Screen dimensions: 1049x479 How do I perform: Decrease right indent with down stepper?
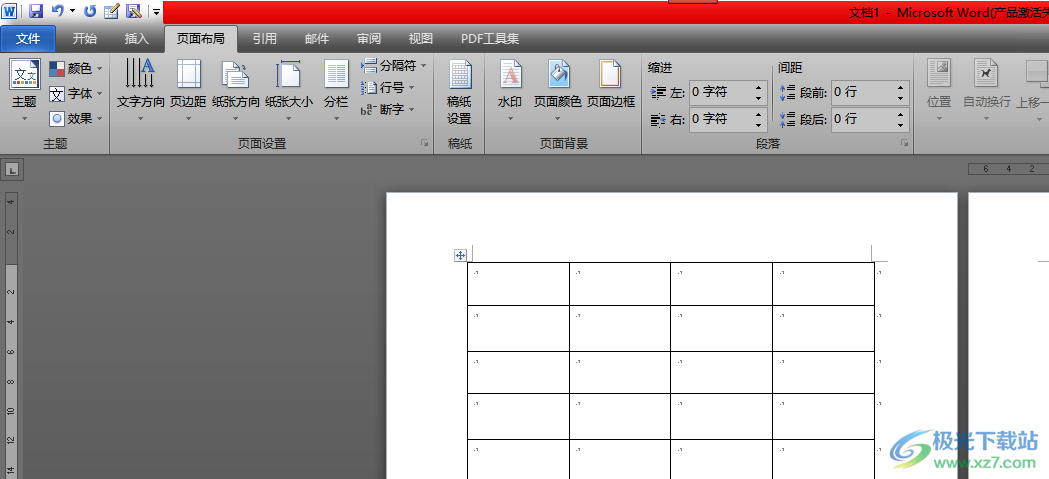[759, 125]
